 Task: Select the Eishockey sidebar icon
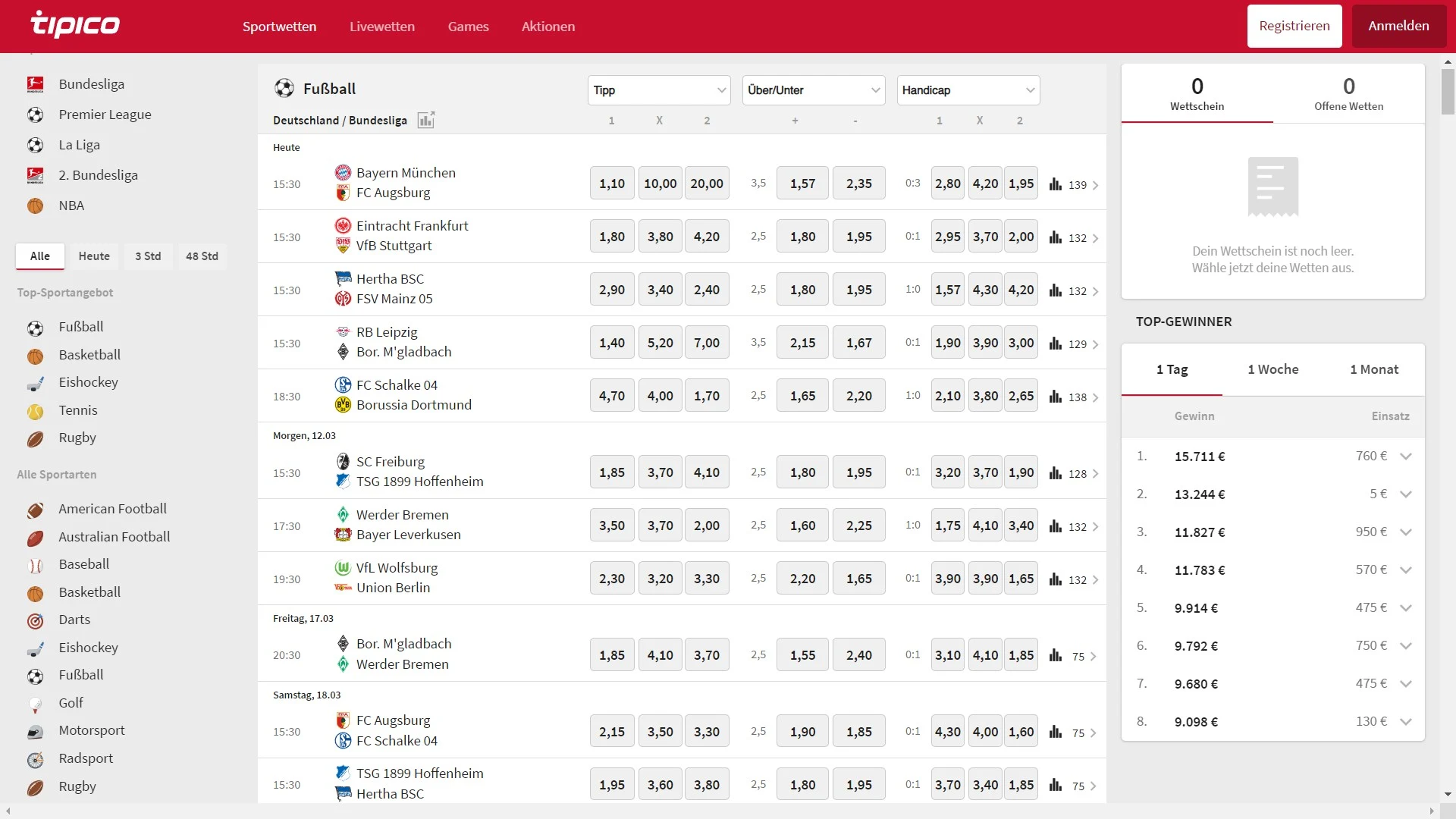pyautogui.click(x=35, y=382)
